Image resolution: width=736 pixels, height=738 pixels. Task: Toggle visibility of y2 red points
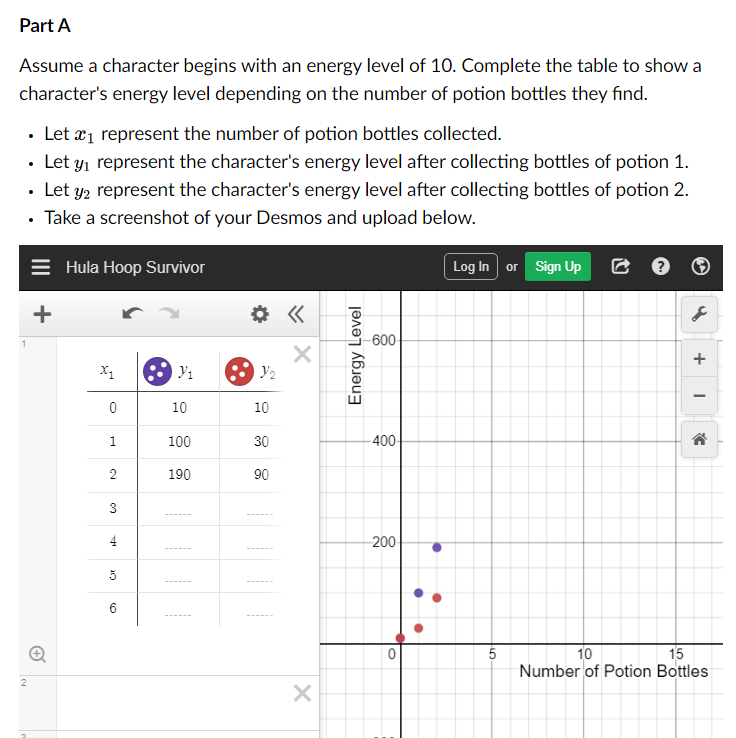238,371
